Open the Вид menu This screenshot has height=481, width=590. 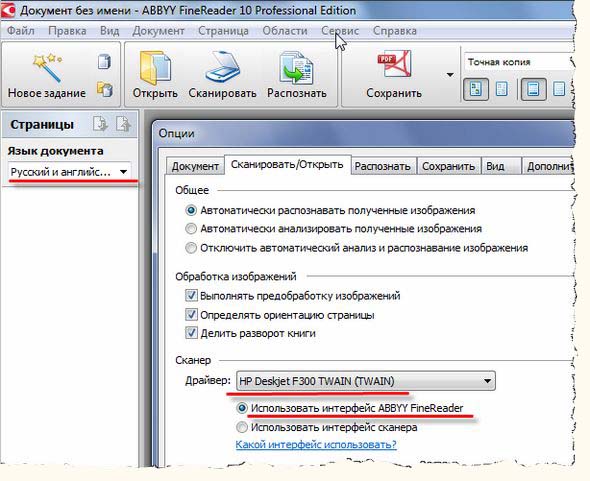tap(109, 31)
